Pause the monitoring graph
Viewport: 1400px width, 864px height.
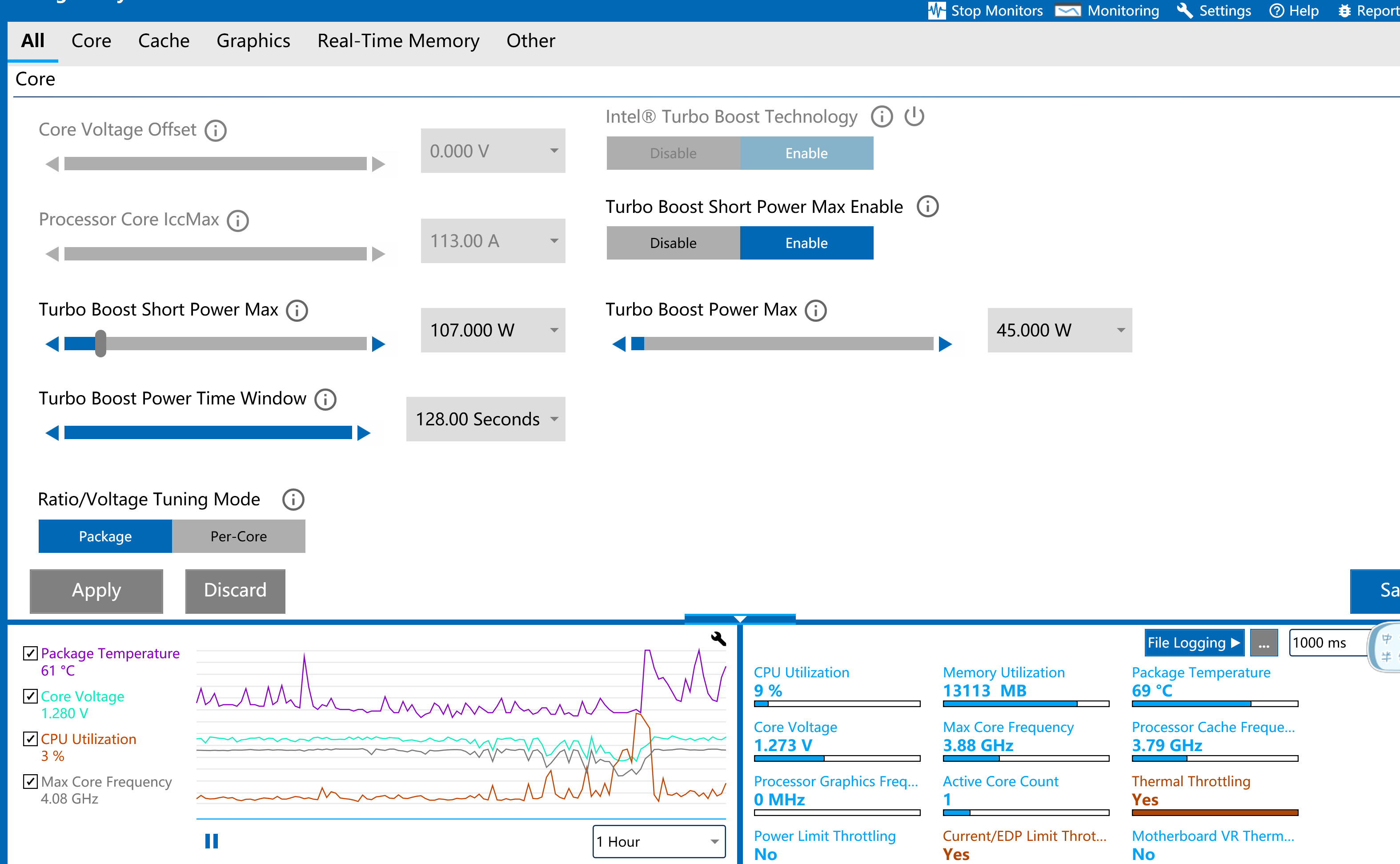[x=212, y=841]
